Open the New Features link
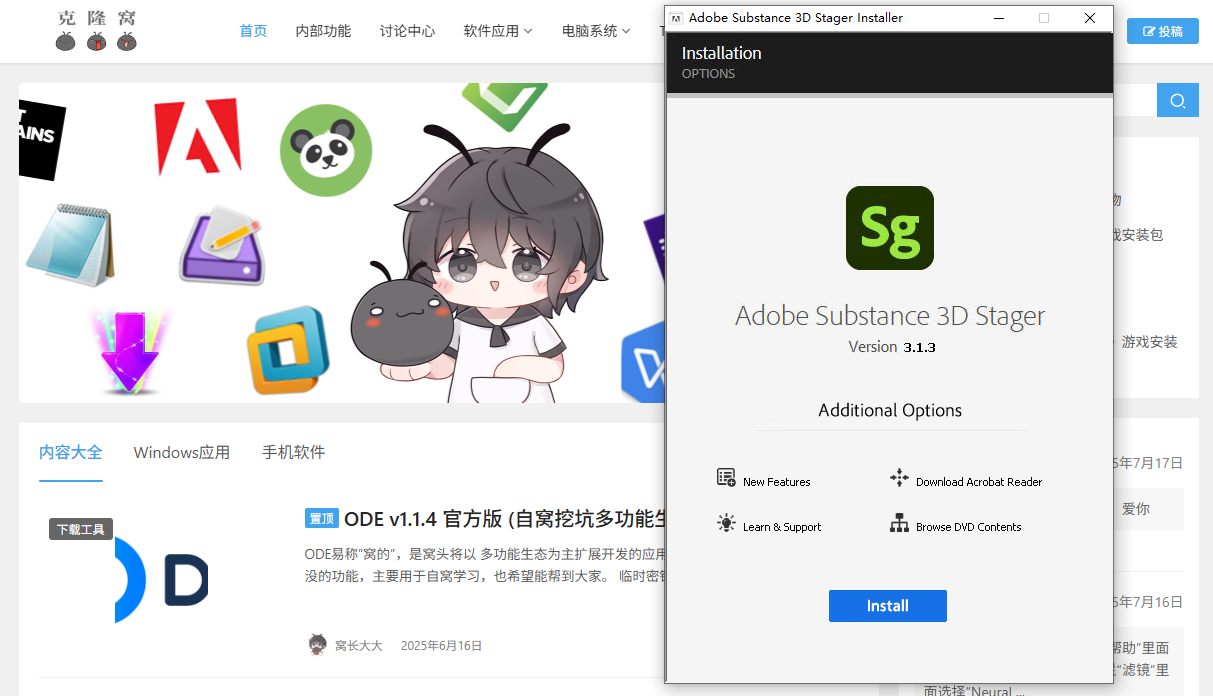1213x696 pixels. [776, 482]
